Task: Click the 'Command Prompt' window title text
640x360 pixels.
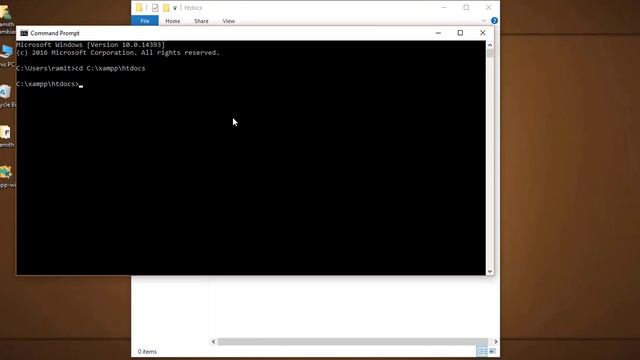Action: tap(55, 33)
